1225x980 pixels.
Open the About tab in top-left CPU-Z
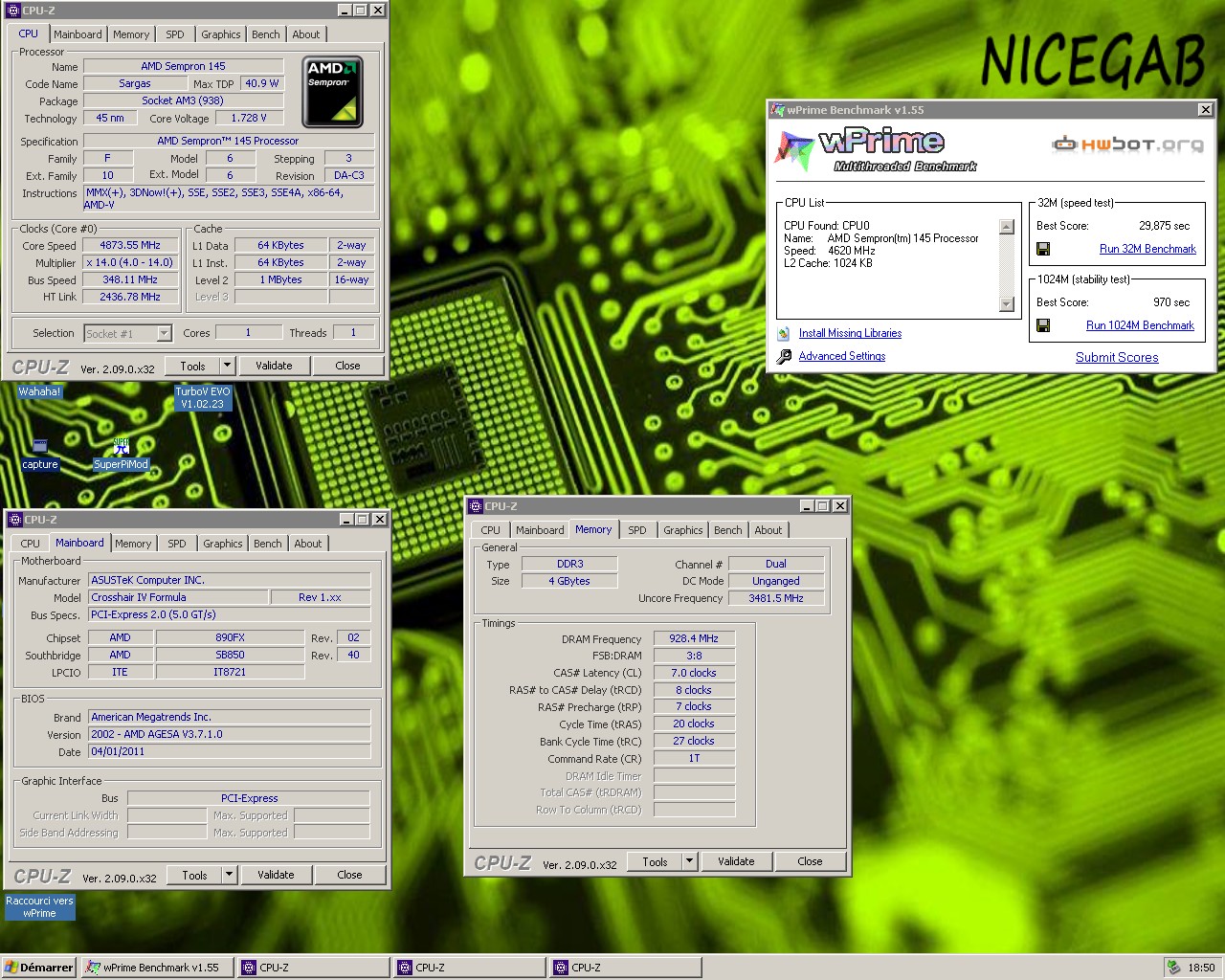[306, 34]
